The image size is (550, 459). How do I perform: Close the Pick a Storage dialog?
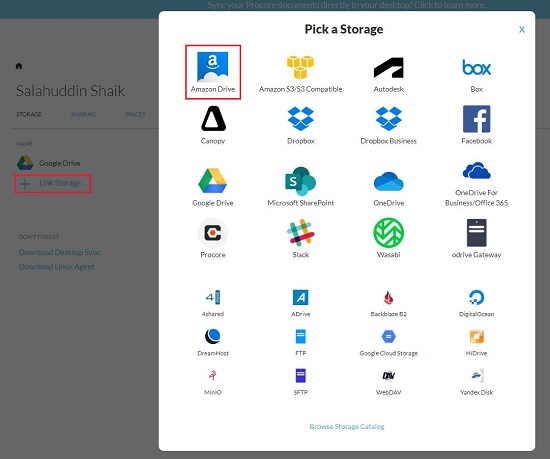pos(522,29)
